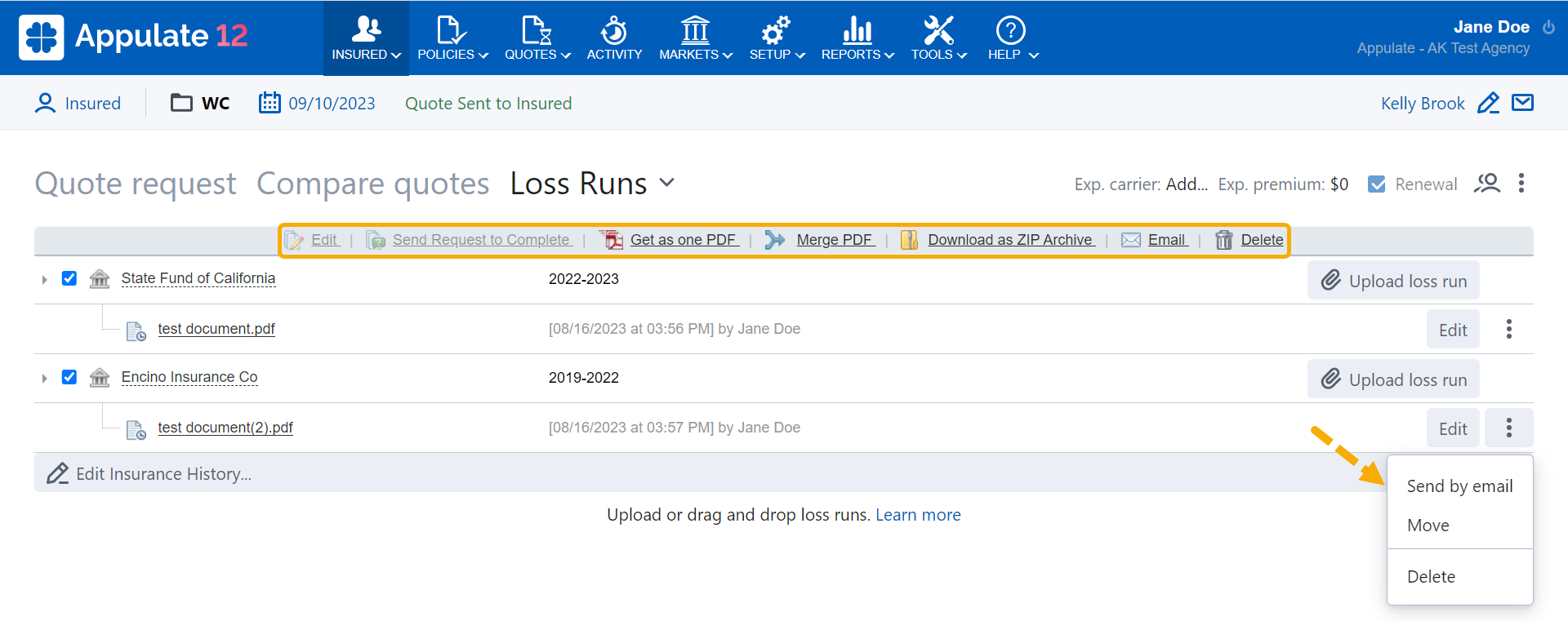Select Send by email from context menu
This screenshot has height=621, width=1568.
click(x=1460, y=486)
